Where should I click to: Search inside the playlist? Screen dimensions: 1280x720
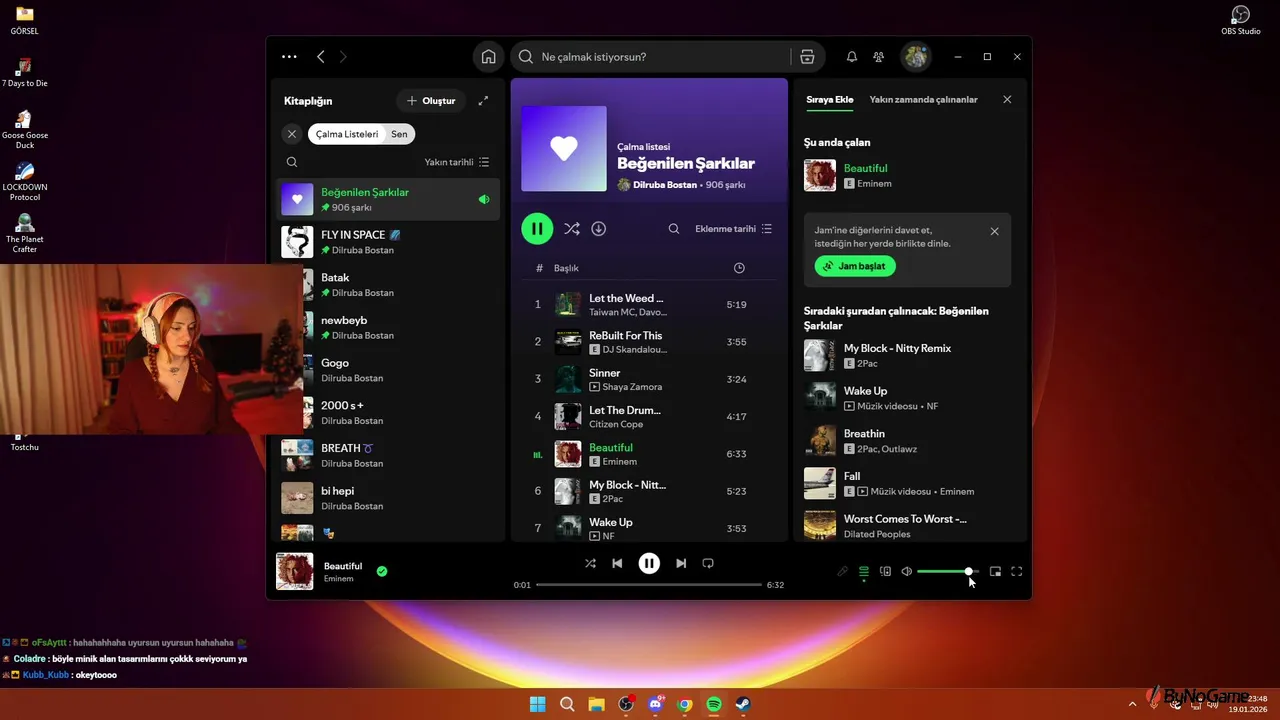point(674,229)
